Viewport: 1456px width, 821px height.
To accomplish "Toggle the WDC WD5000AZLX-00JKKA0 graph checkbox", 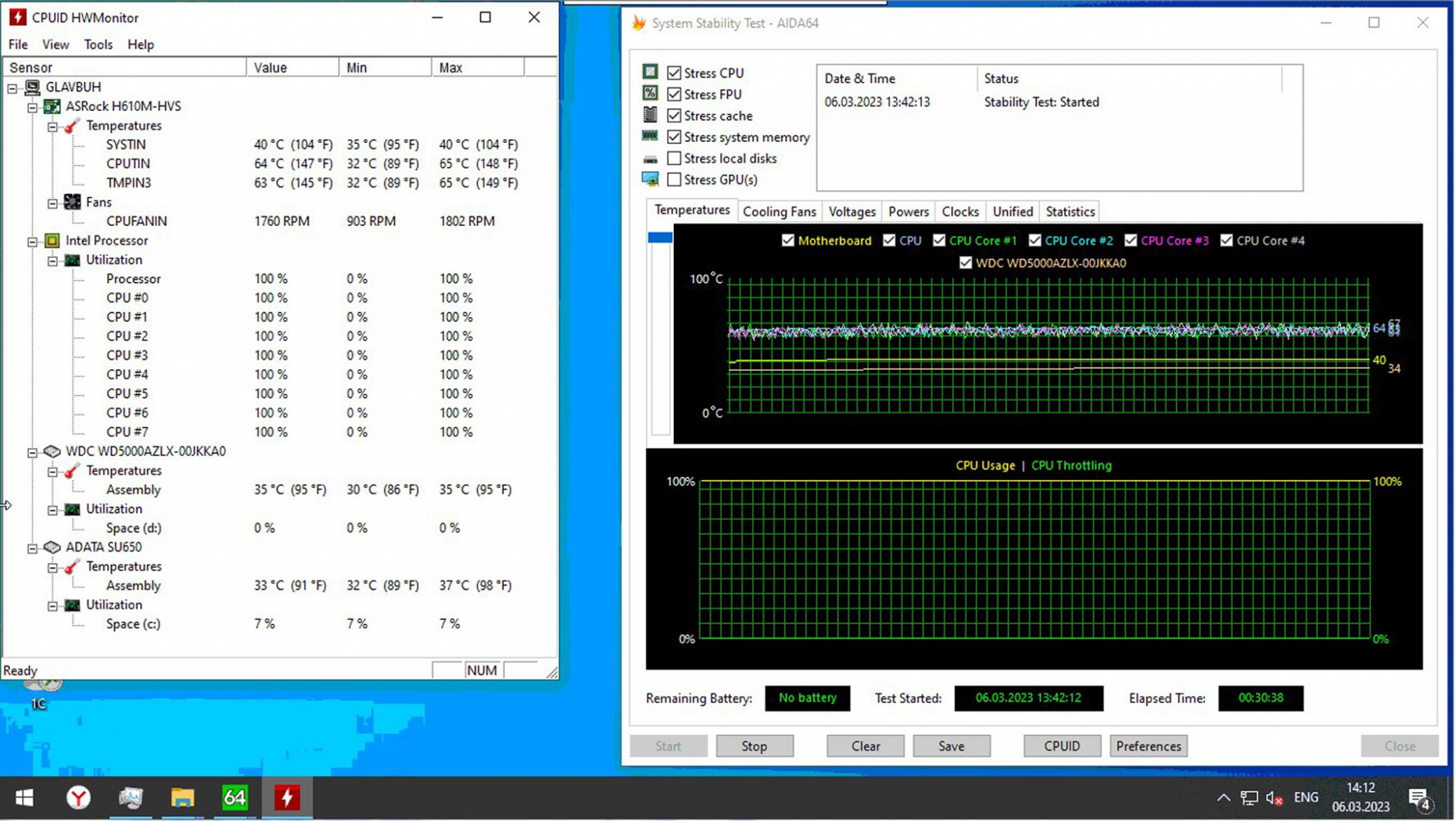I will click(x=965, y=262).
